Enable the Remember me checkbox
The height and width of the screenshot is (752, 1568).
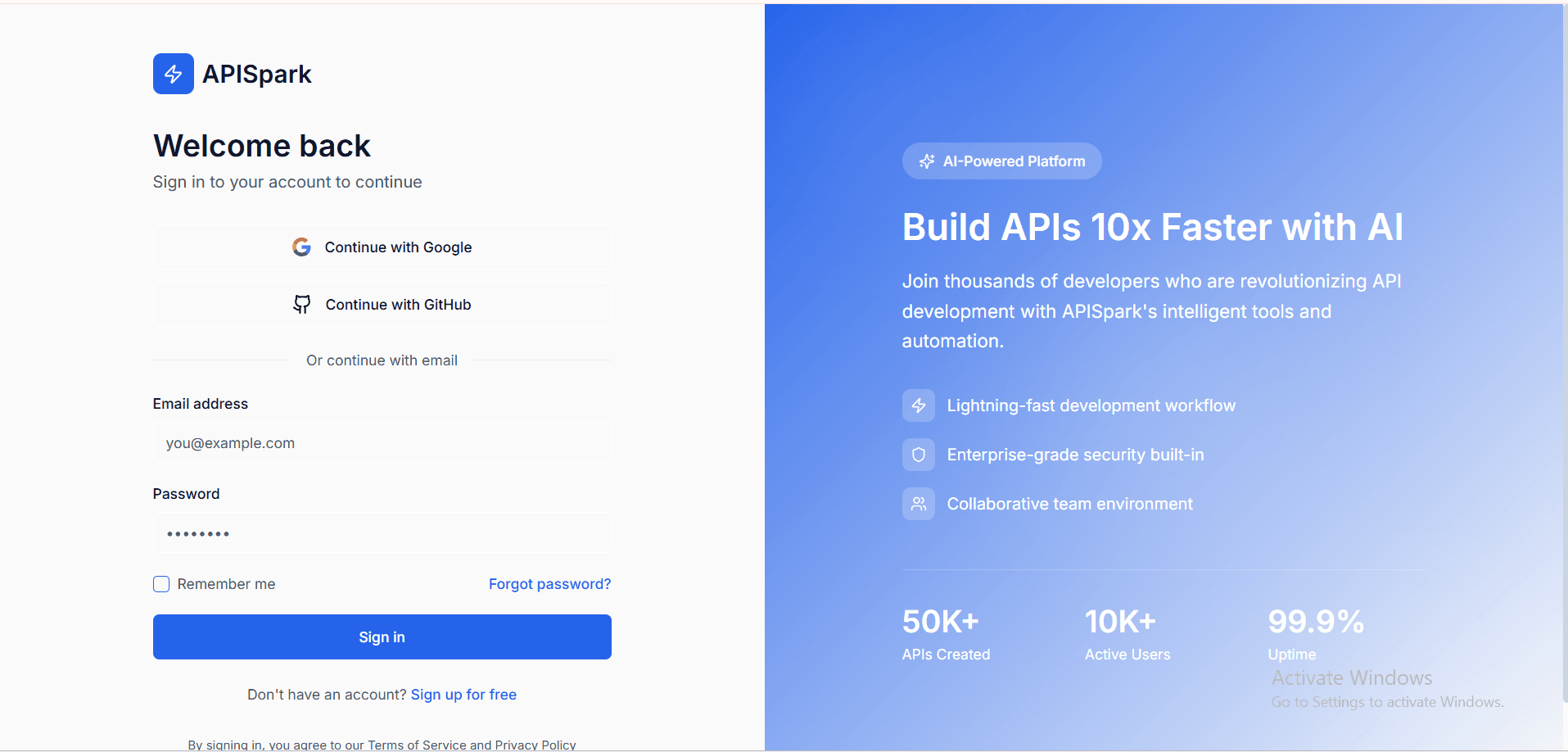pyautogui.click(x=161, y=584)
